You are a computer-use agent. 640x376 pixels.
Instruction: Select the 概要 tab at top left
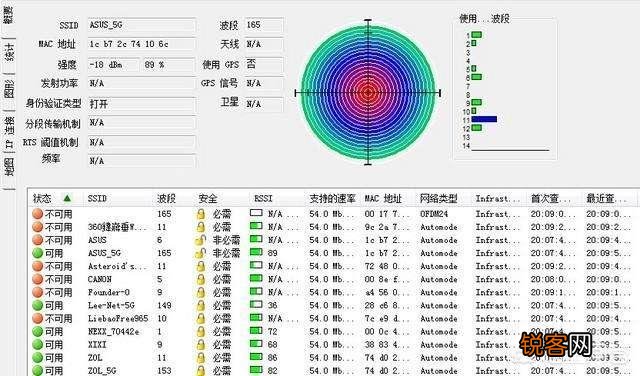coord(8,15)
